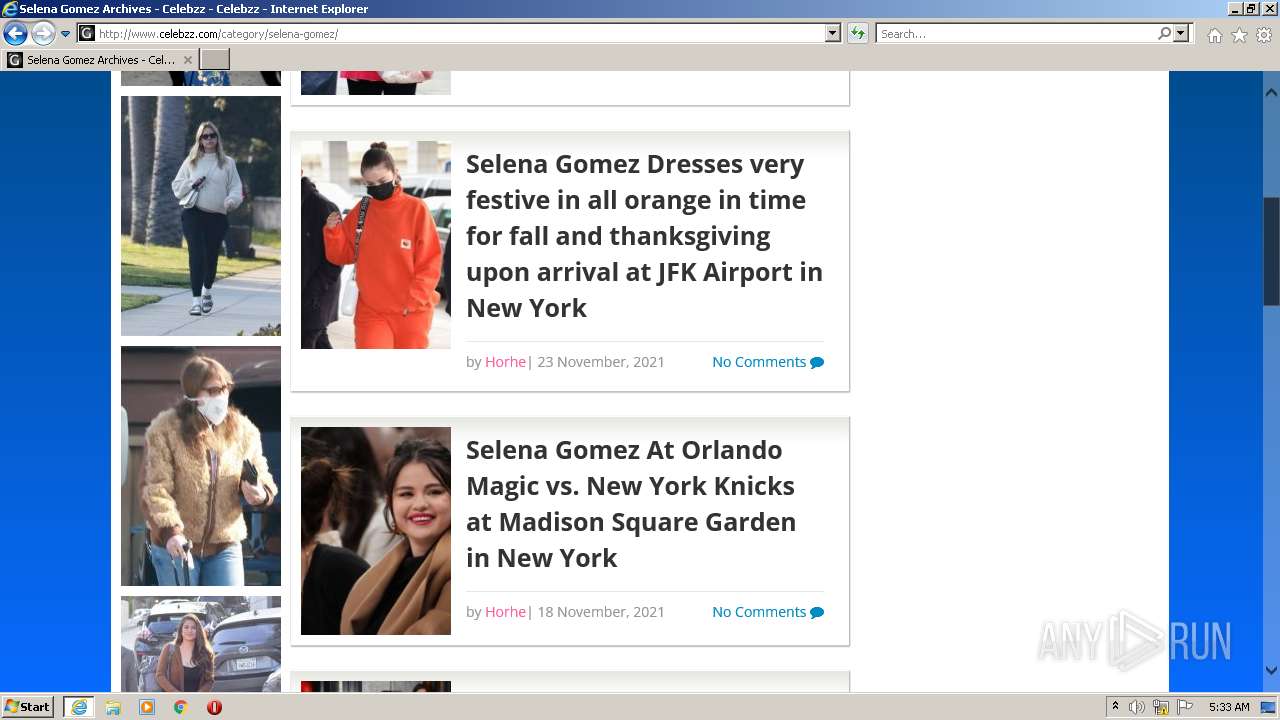Screen dimensions: 1280x720
Task: Open the search provider dropdown arrow
Action: pyautogui.click(x=1181, y=34)
